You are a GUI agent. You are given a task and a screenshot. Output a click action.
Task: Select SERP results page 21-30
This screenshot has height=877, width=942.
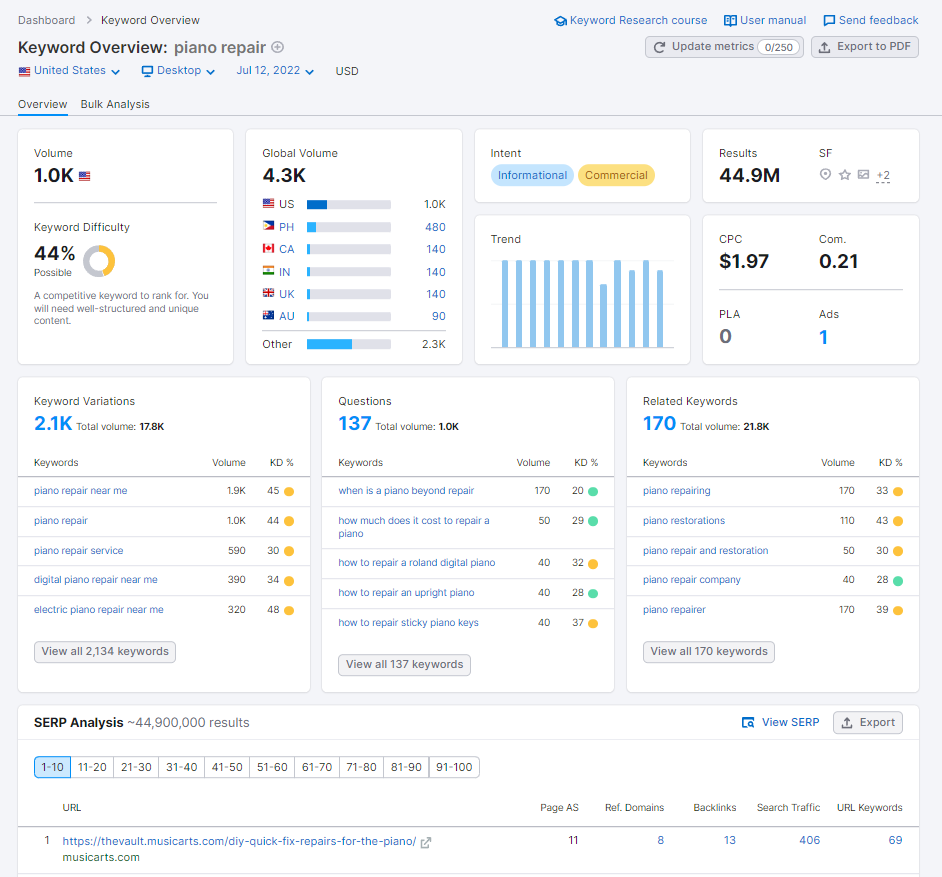[136, 767]
